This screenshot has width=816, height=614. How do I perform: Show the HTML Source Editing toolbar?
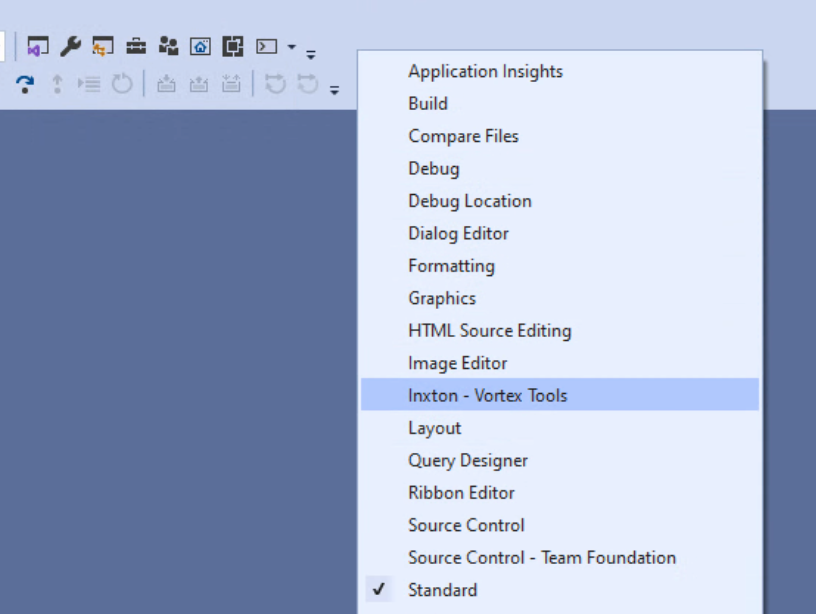[560, 330]
